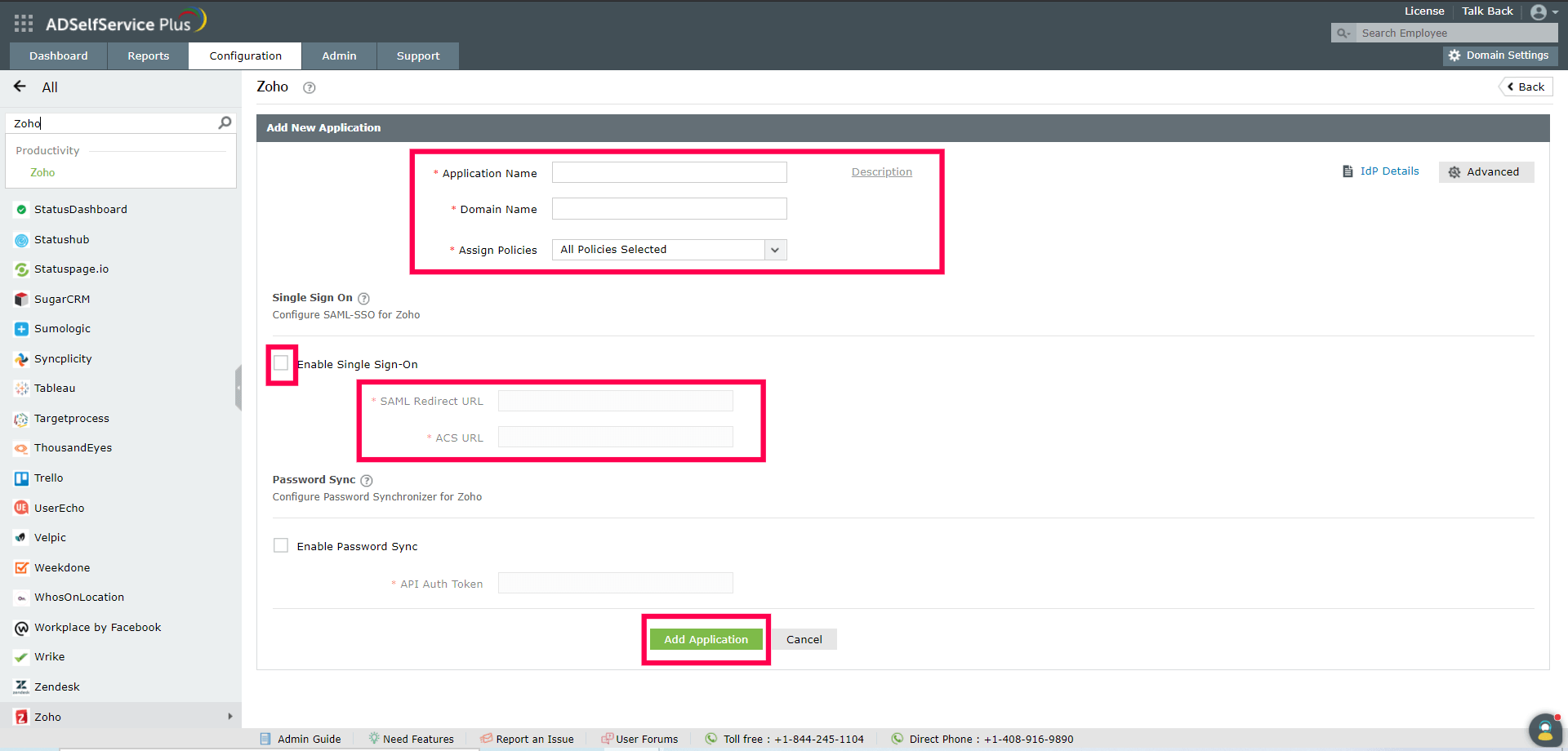
Task: Click the StatusDashboard app icon
Action: (x=21, y=210)
